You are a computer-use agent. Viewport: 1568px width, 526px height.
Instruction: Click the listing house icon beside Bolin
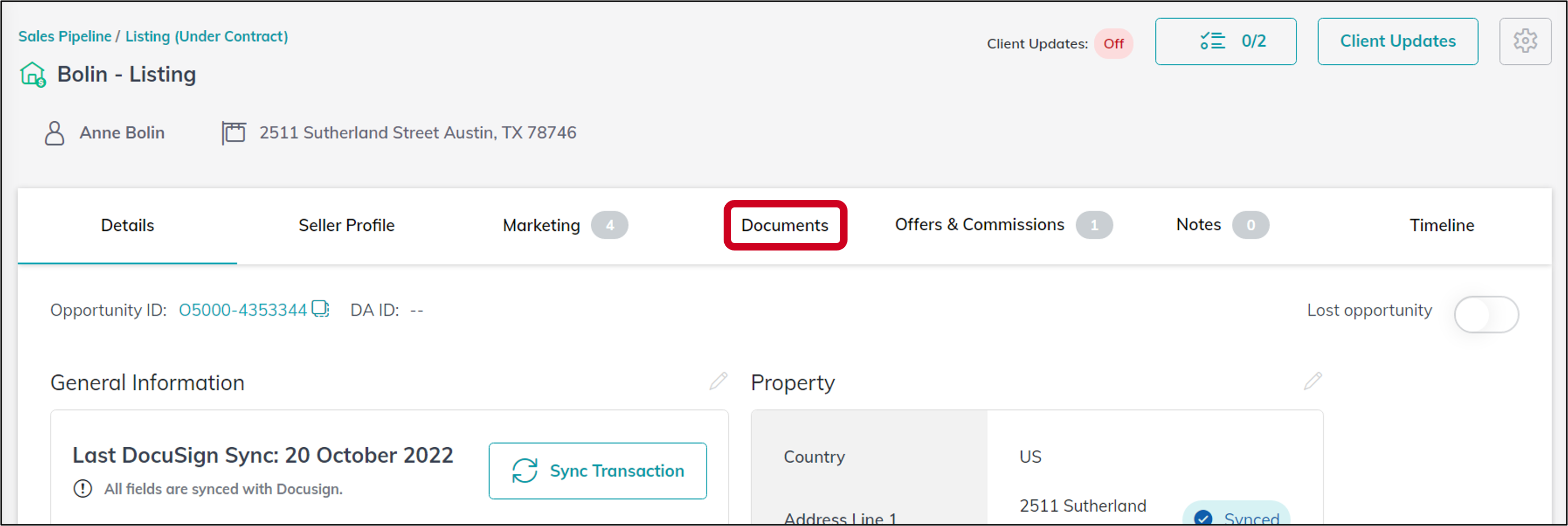(33, 75)
